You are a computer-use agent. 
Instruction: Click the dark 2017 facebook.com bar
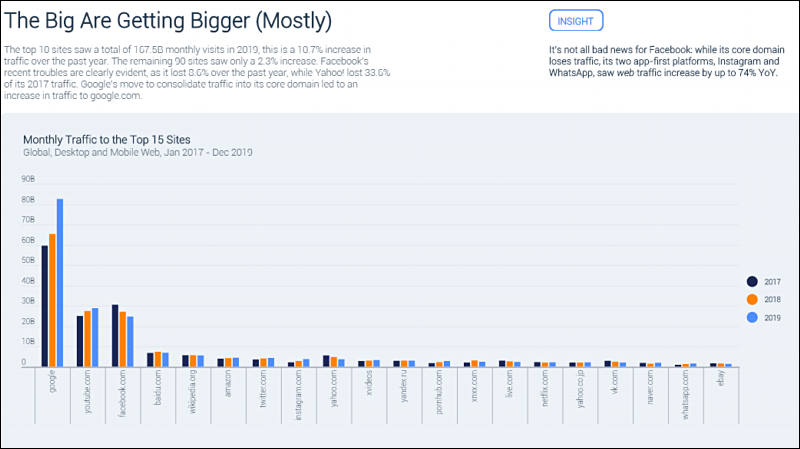pos(115,335)
